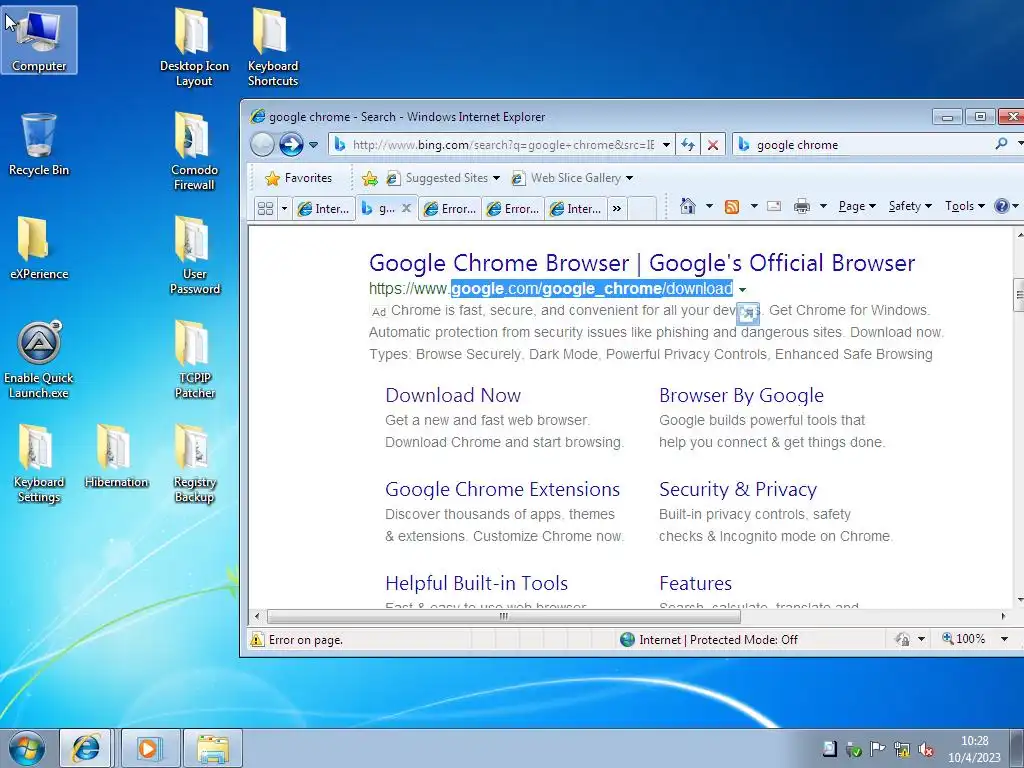
Task: Expand the ad URL dropdown arrow
Action: tap(743, 289)
